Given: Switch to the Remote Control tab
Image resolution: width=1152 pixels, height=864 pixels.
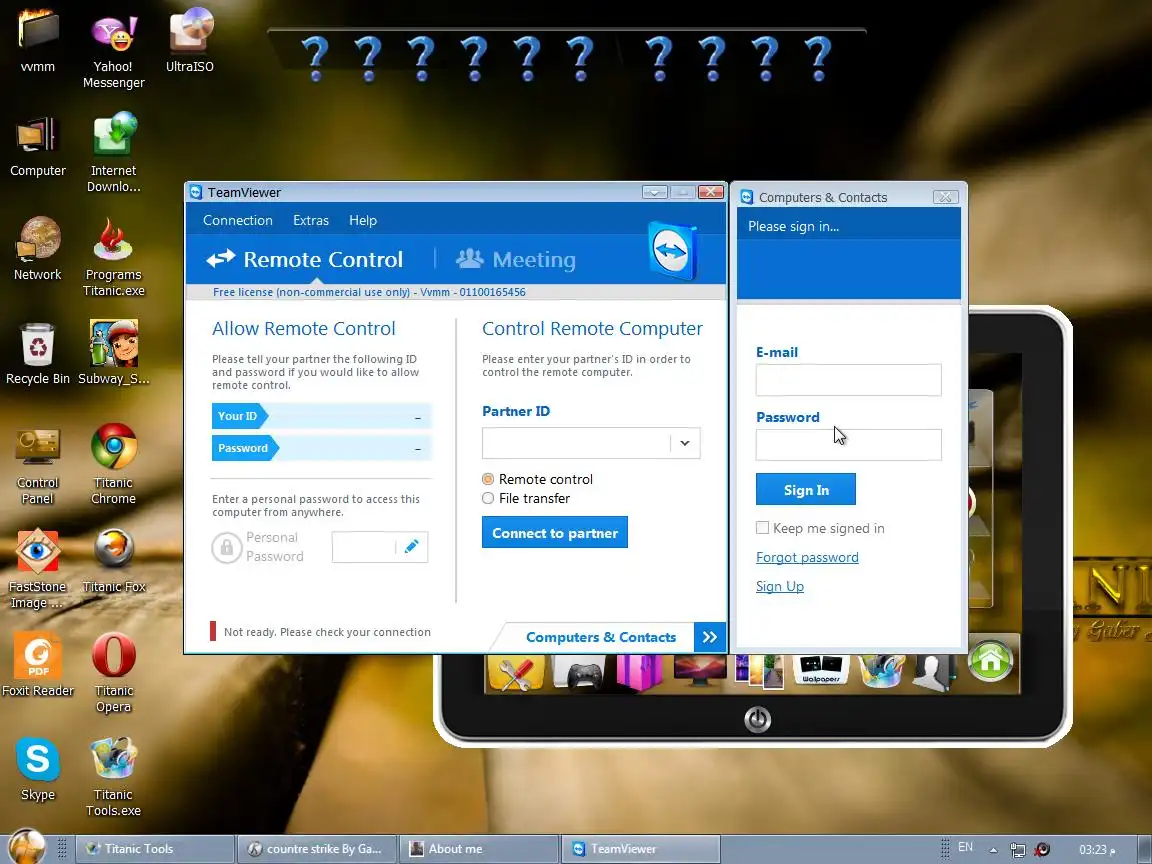Looking at the screenshot, I should 305,259.
